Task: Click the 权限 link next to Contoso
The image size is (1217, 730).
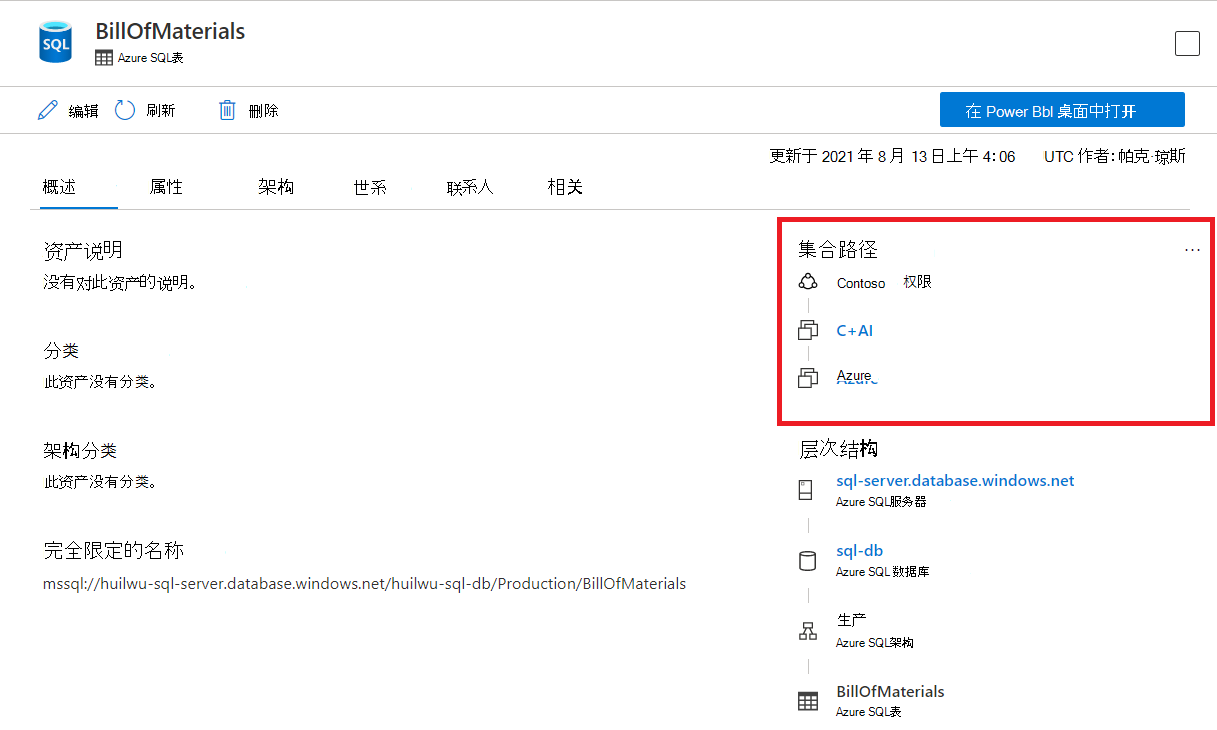Action: (917, 282)
